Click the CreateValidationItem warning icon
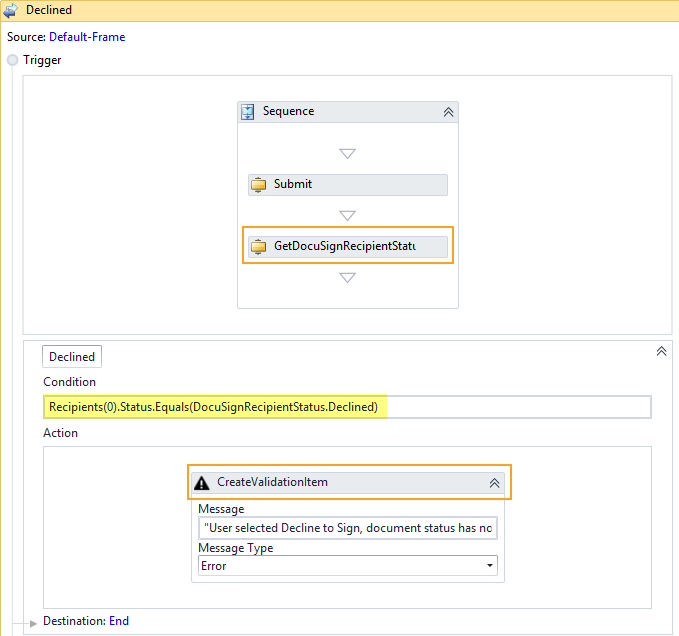This screenshot has width=679, height=636. pyautogui.click(x=202, y=482)
